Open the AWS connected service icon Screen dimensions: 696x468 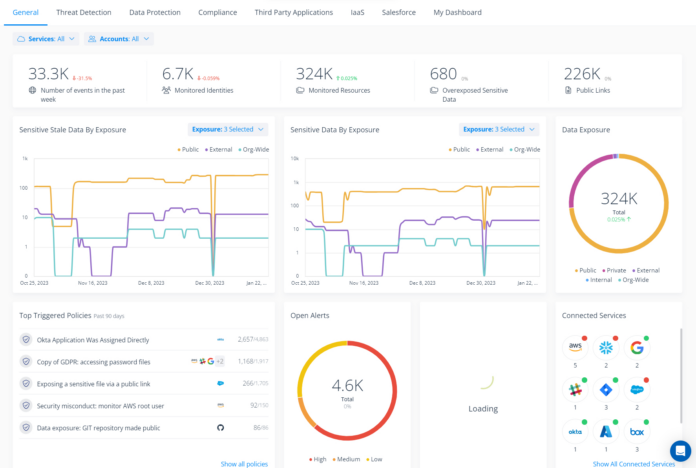click(575, 349)
